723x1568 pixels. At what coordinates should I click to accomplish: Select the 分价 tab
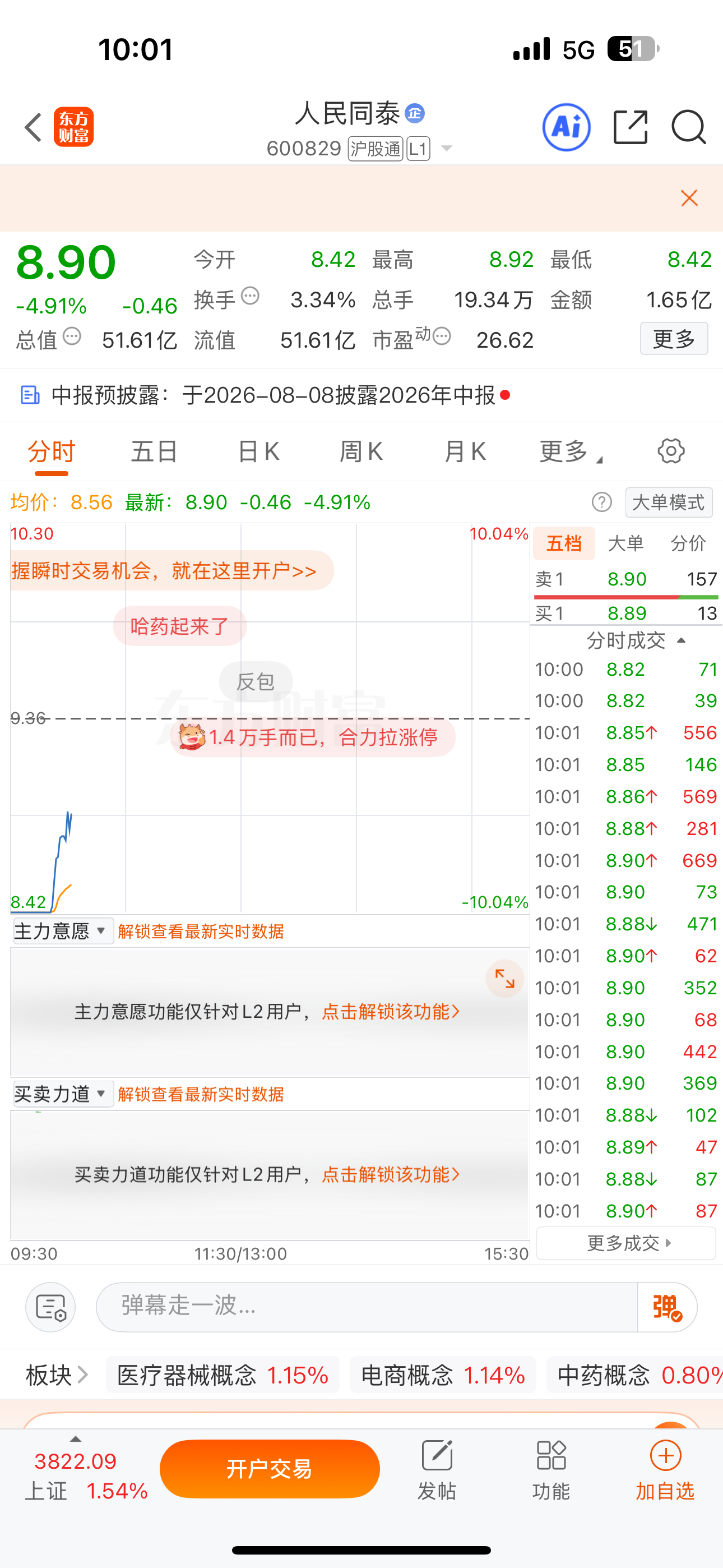coord(688,543)
